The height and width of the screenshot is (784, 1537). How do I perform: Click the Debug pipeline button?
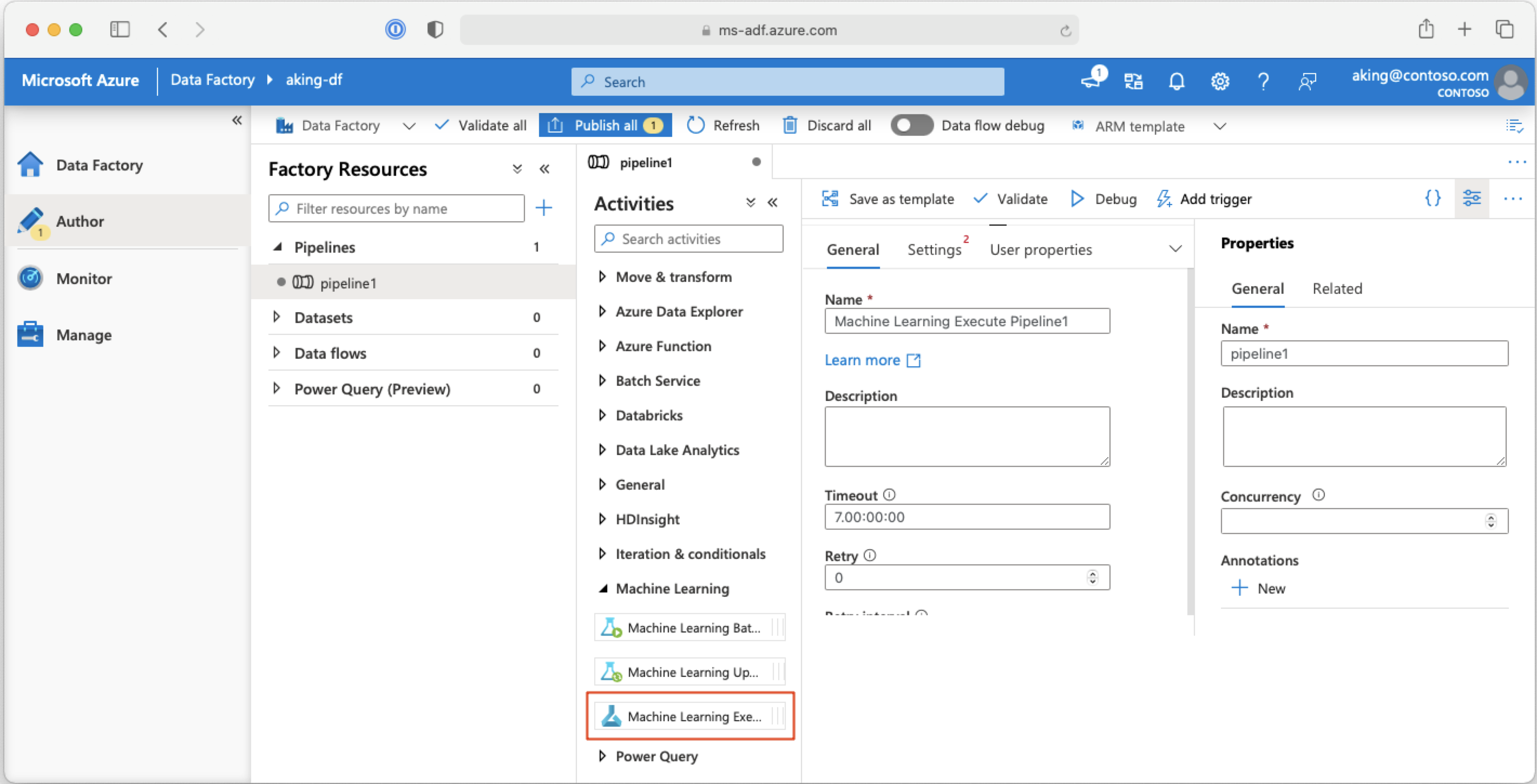(1100, 198)
